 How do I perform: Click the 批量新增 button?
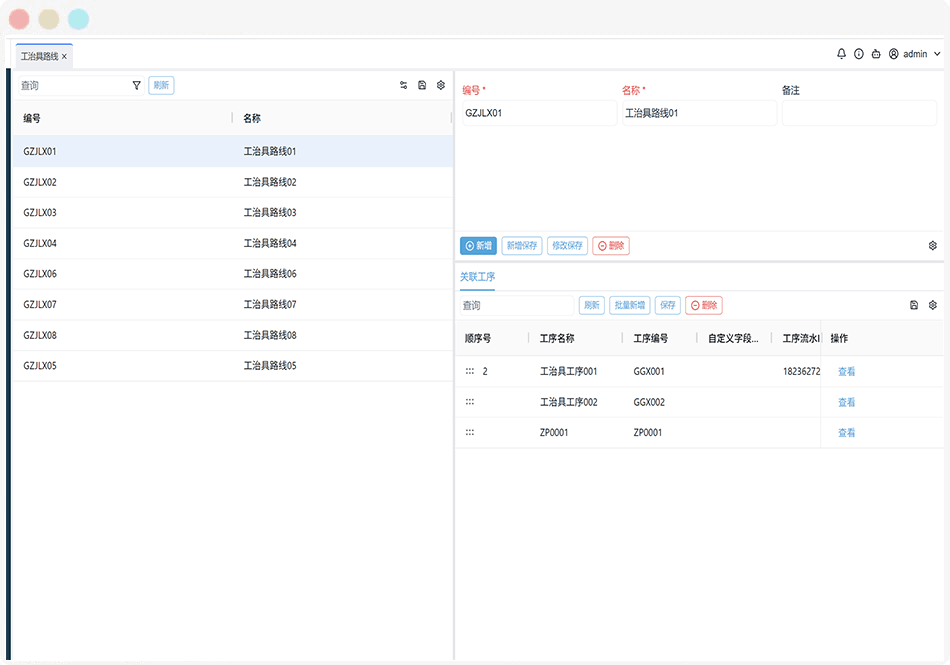pyautogui.click(x=629, y=305)
